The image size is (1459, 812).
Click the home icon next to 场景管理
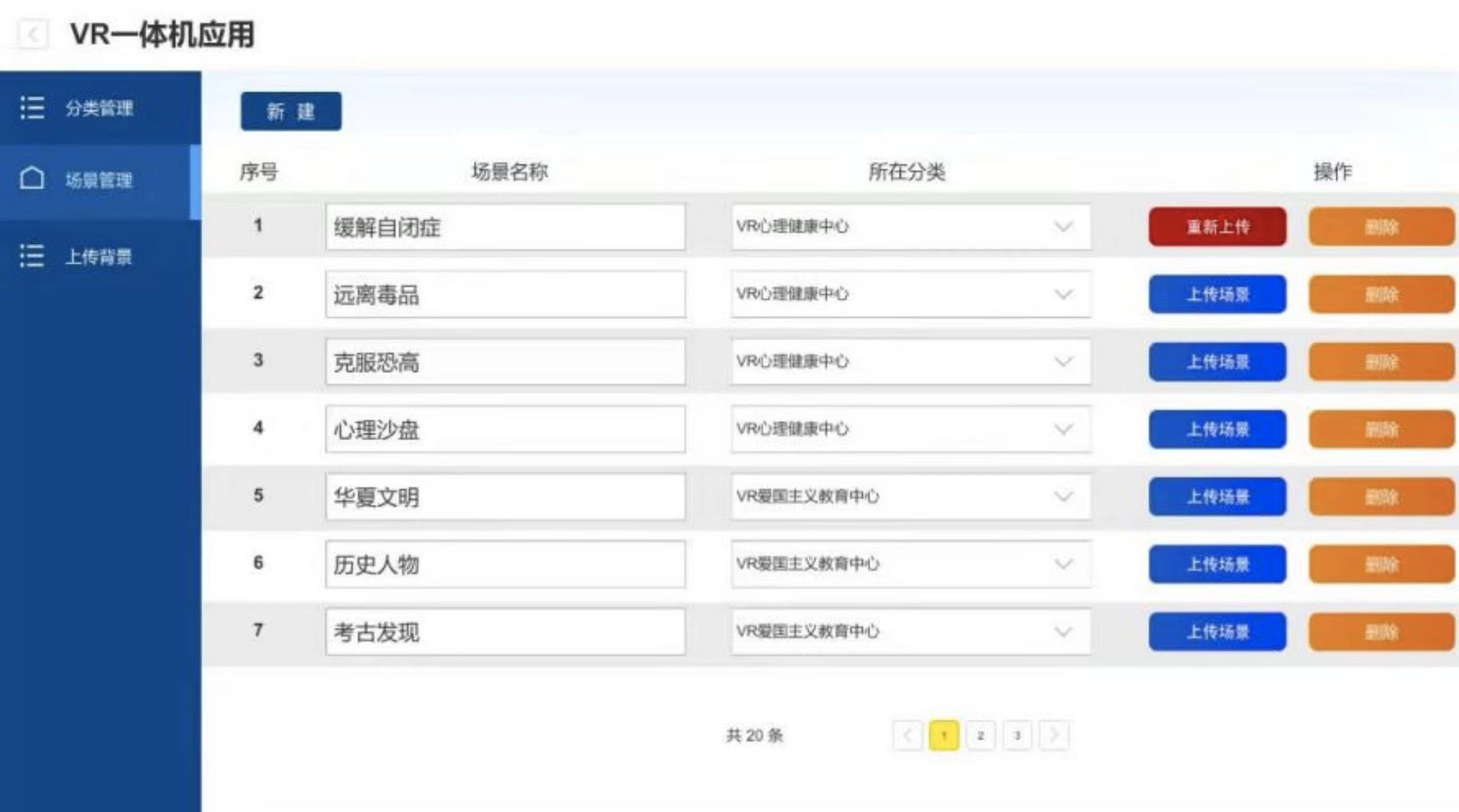point(32,178)
